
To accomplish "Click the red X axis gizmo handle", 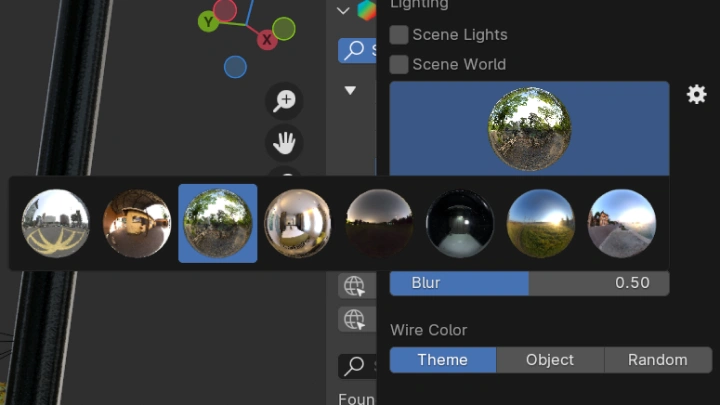I will (267, 40).
